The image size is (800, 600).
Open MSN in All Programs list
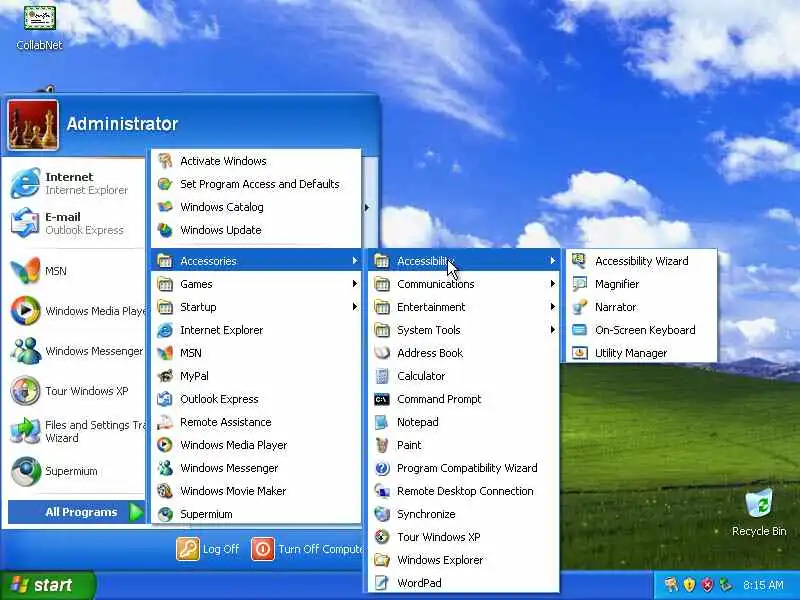click(256, 353)
